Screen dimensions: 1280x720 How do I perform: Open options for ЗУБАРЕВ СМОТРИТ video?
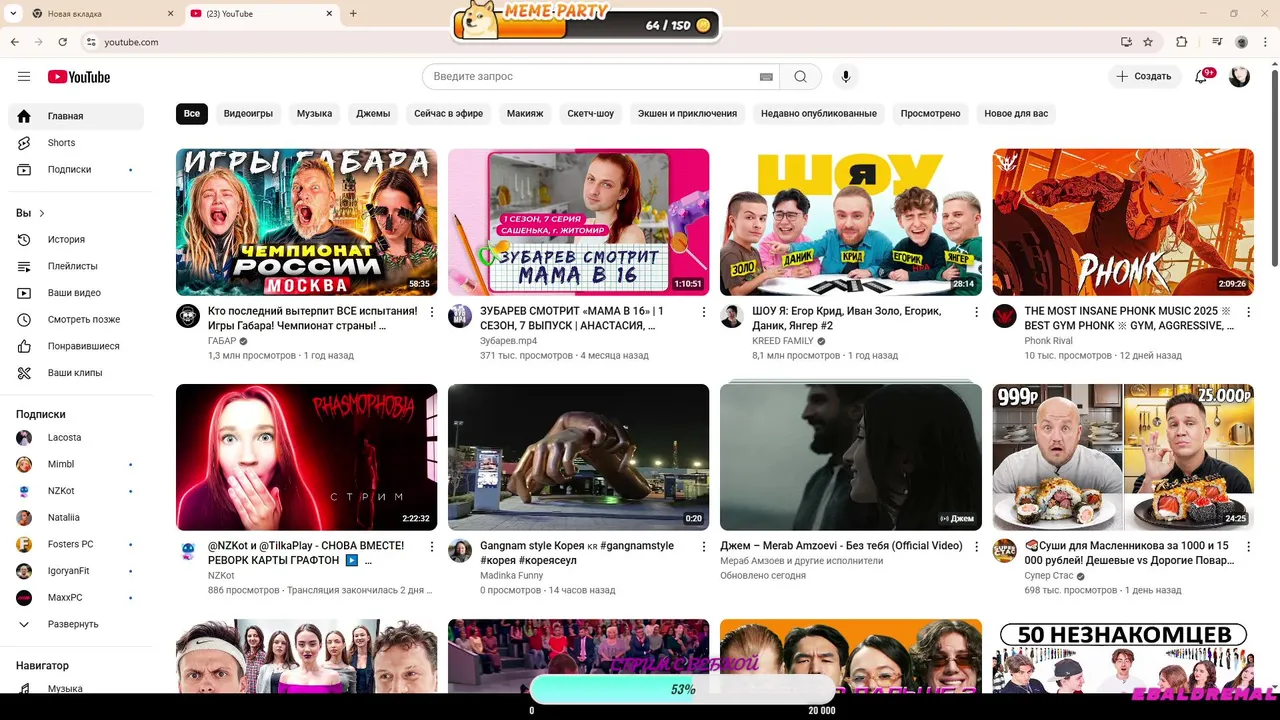click(x=704, y=313)
